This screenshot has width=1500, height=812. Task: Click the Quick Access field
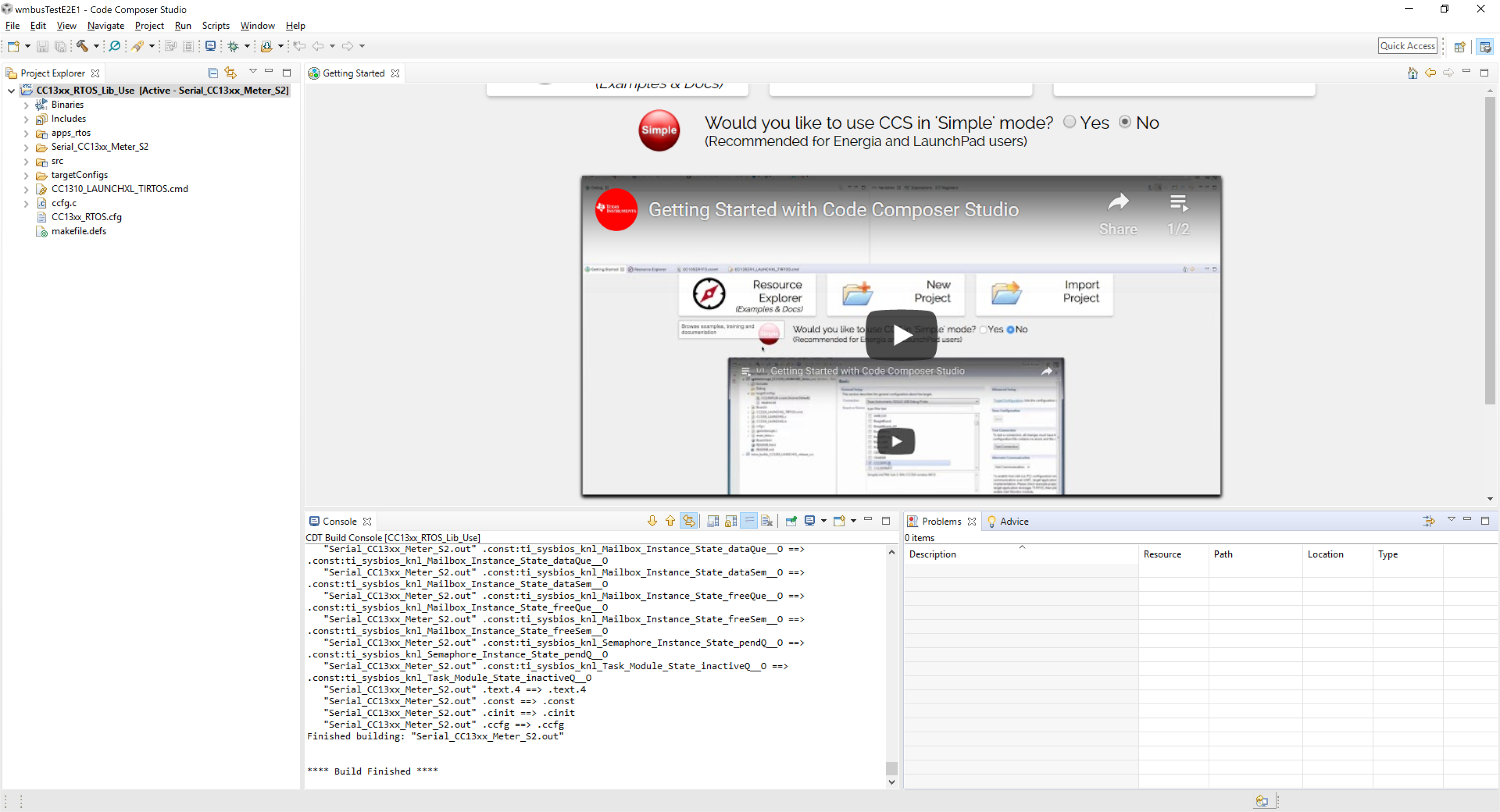coord(1407,46)
